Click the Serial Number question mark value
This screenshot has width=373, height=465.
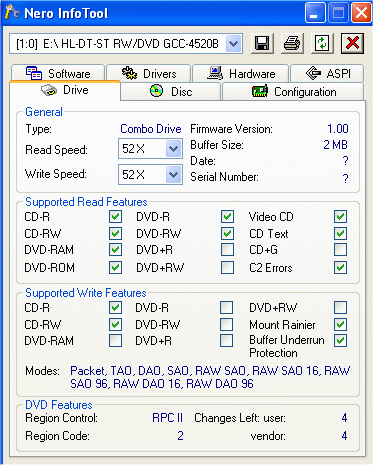pos(345,178)
